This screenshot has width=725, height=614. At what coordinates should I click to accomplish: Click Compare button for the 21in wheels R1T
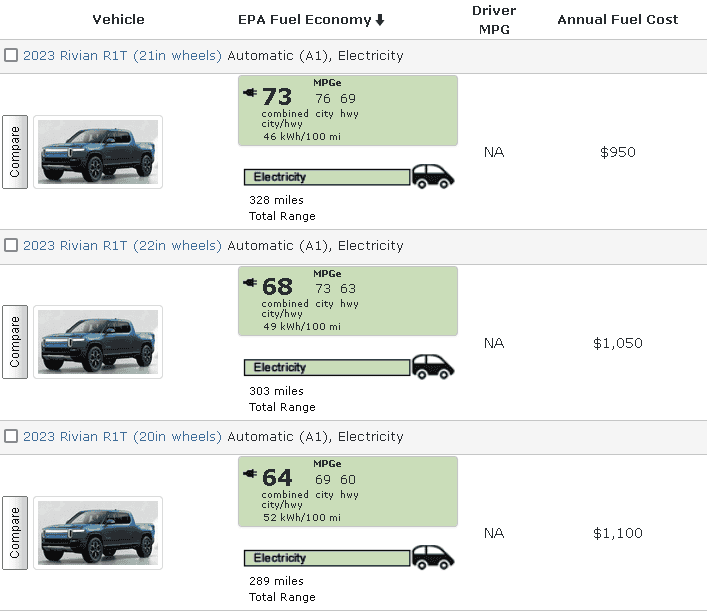pos(15,152)
